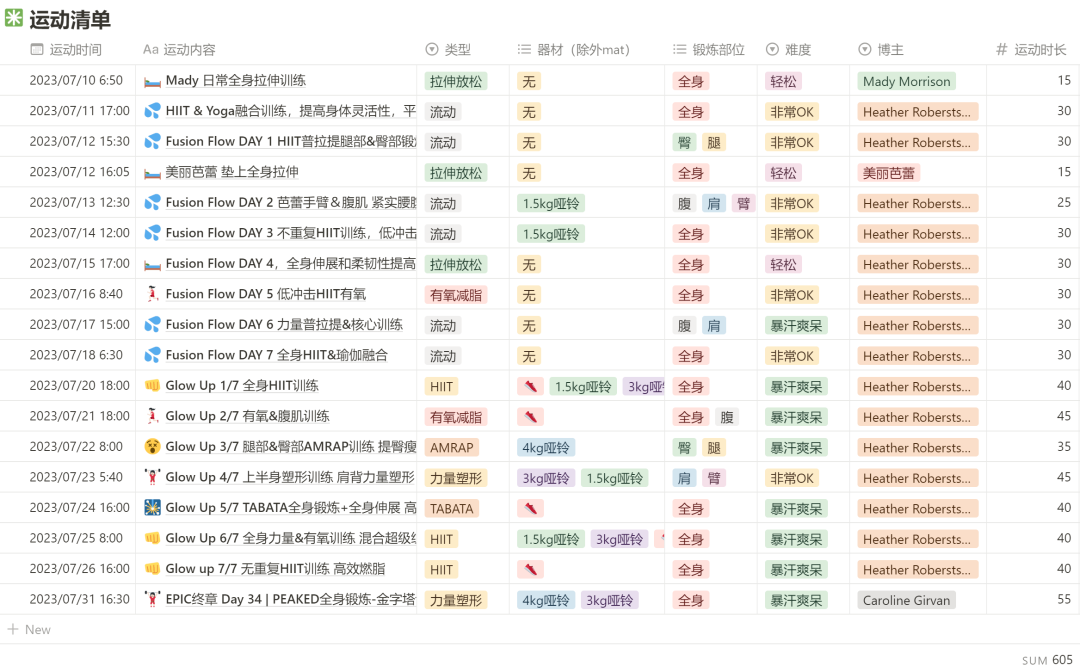1080x672 pixels.
Task: Click the 非常OK tag on Glow Up 4/7 row
Action: 792,479
